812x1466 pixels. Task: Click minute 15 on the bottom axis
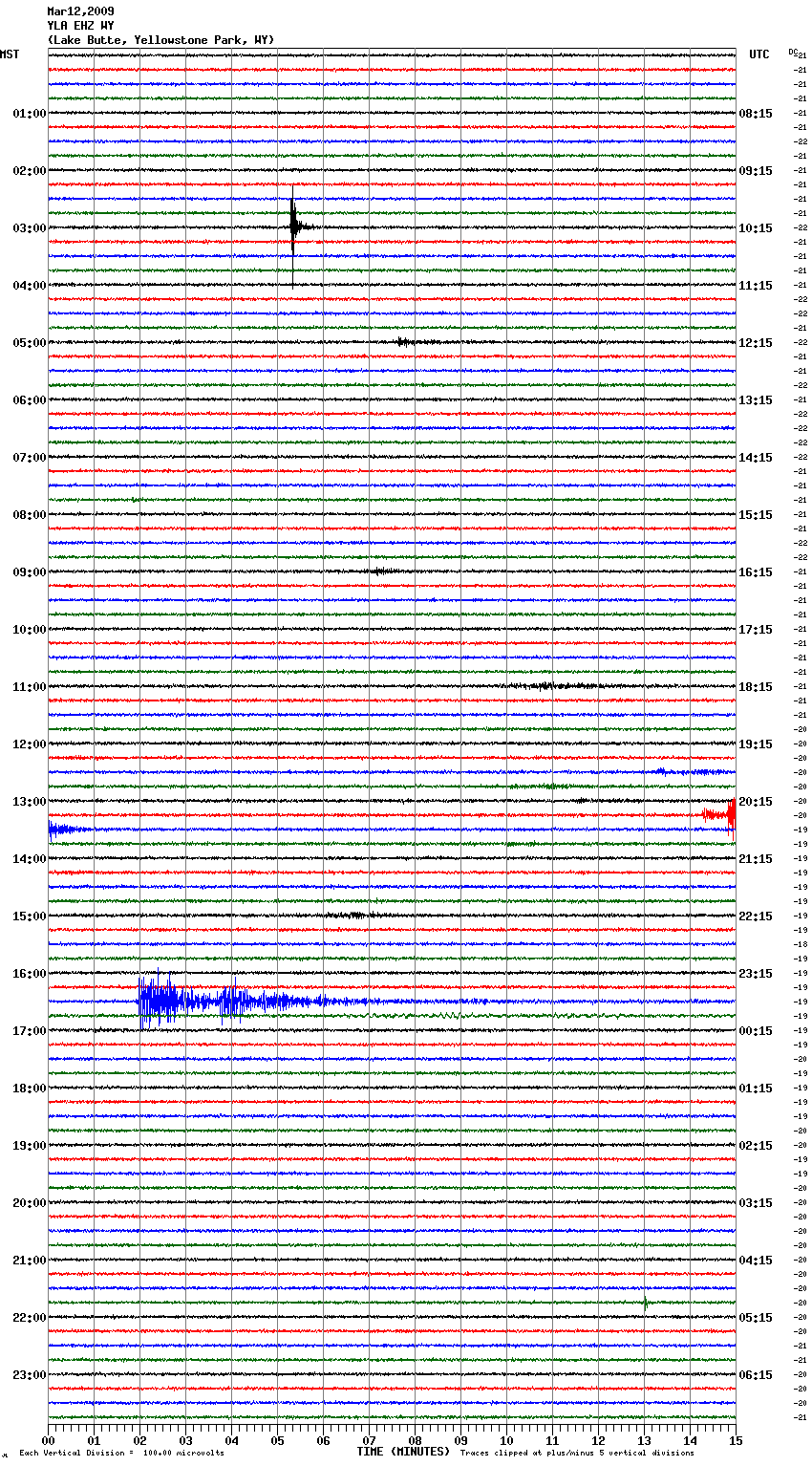(x=736, y=1440)
